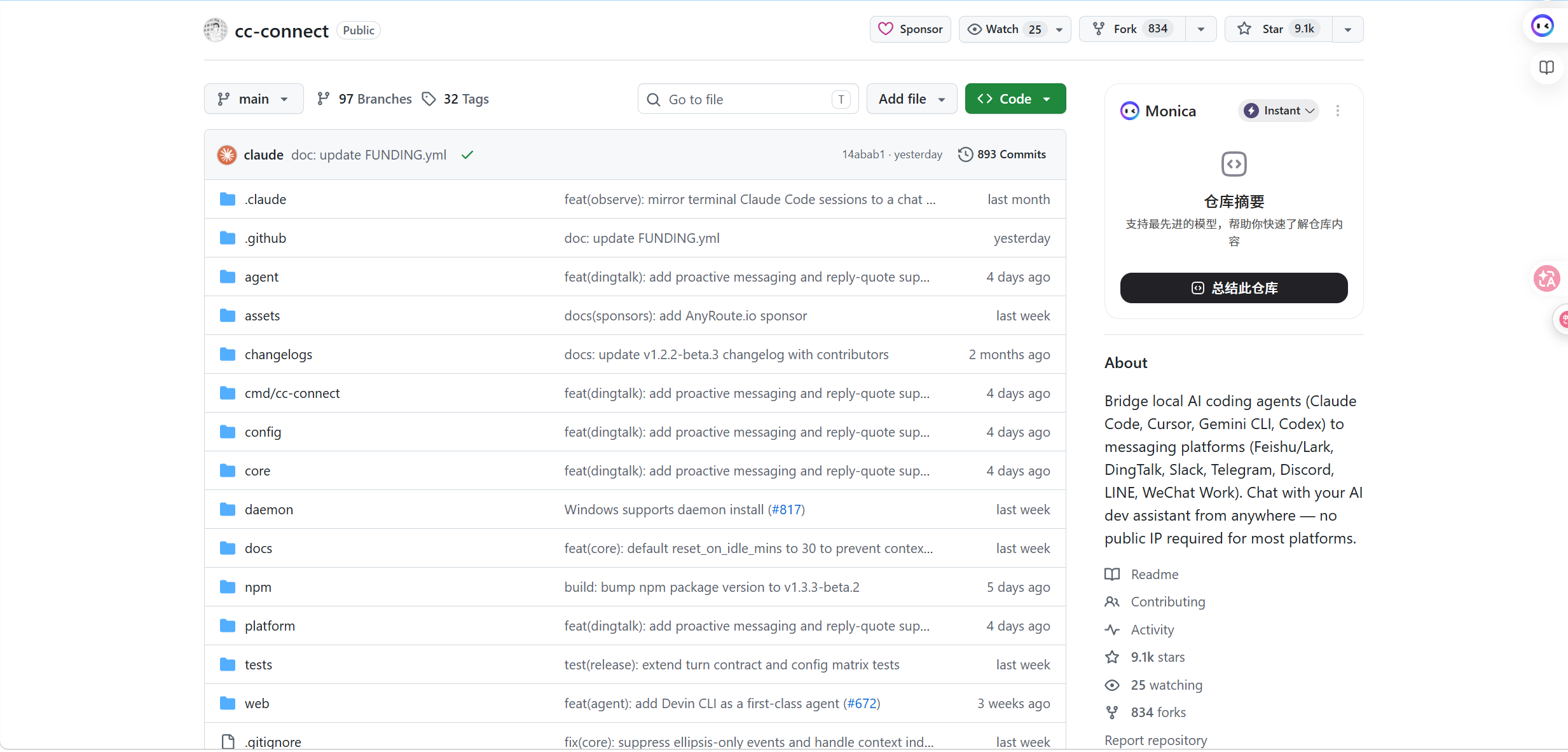View the 32 Tags link
Viewport: 1568px width, 752px height.
pyautogui.click(x=456, y=99)
